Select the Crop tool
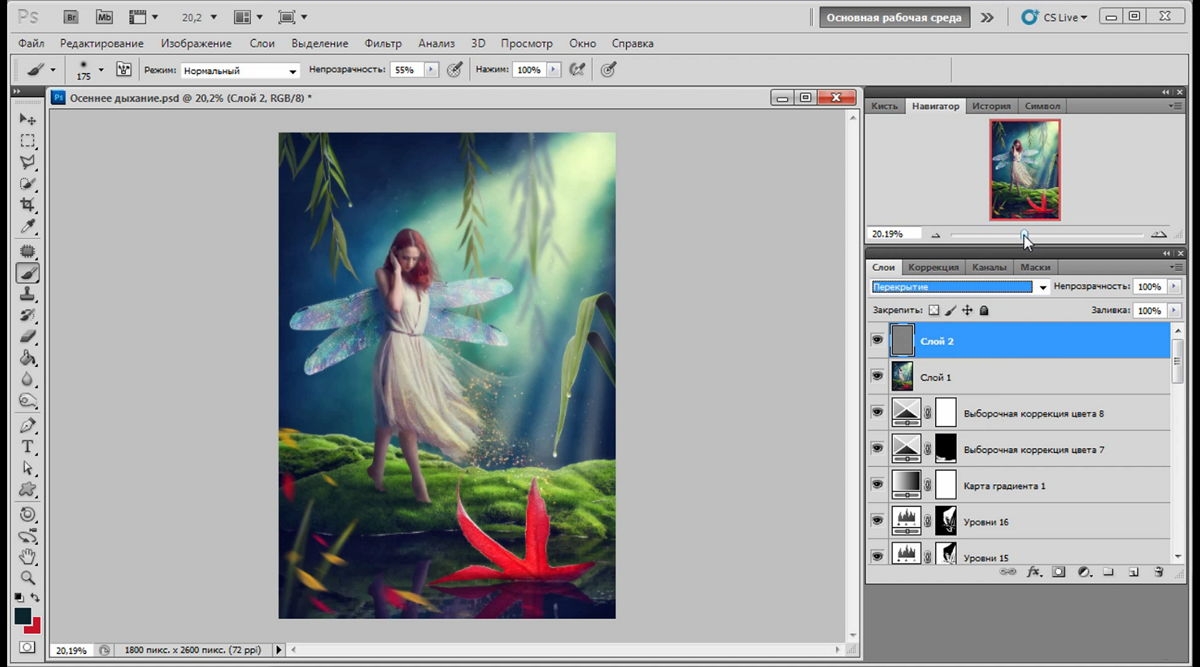The image size is (1200, 667). point(28,205)
